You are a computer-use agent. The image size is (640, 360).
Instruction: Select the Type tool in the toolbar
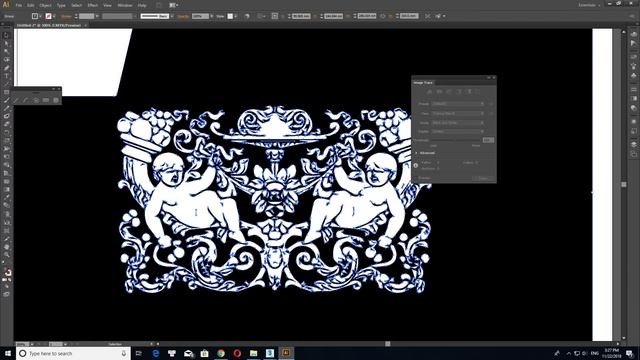6,76
